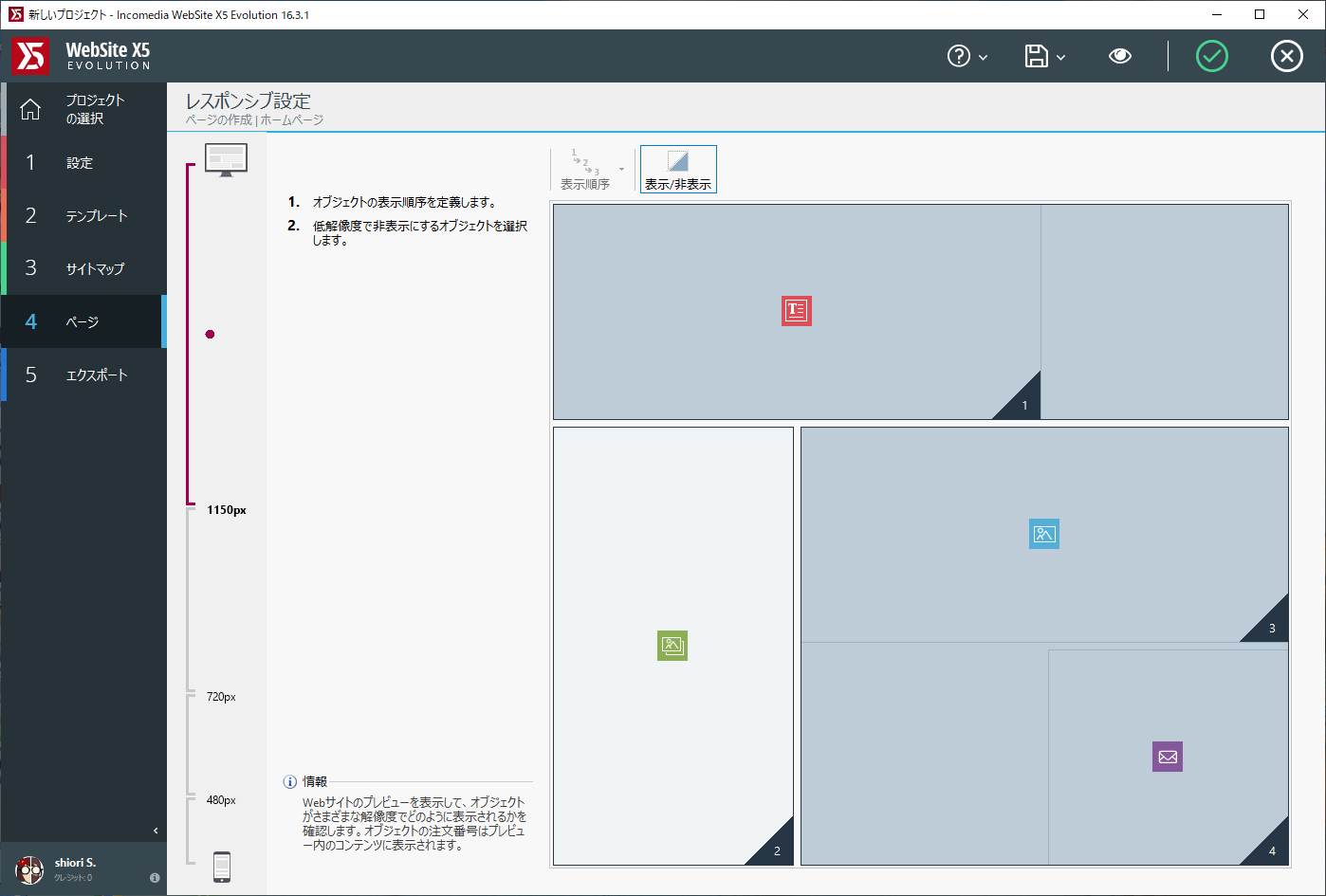Select the green image gallery object icon
The height and width of the screenshot is (896, 1326).
pyautogui.click(x=672, y=646)
